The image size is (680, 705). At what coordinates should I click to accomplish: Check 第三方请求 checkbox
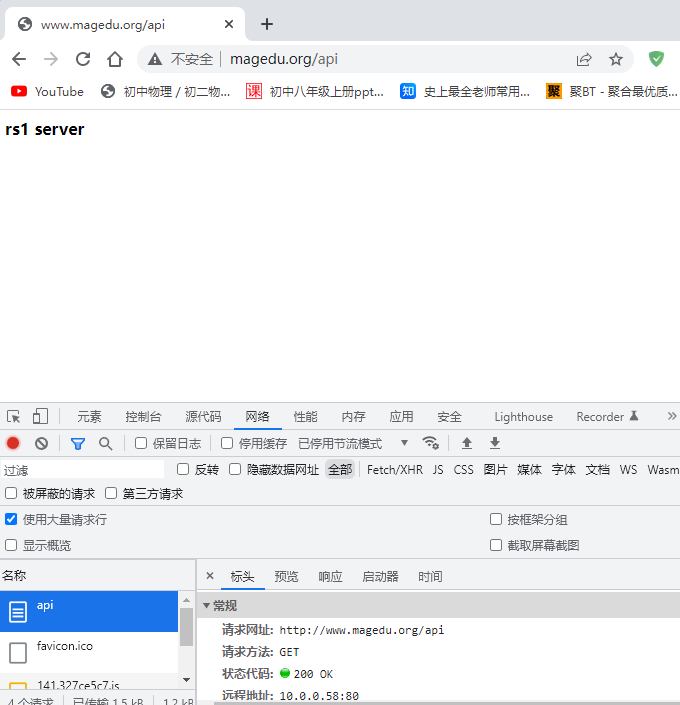pos(111,493)
